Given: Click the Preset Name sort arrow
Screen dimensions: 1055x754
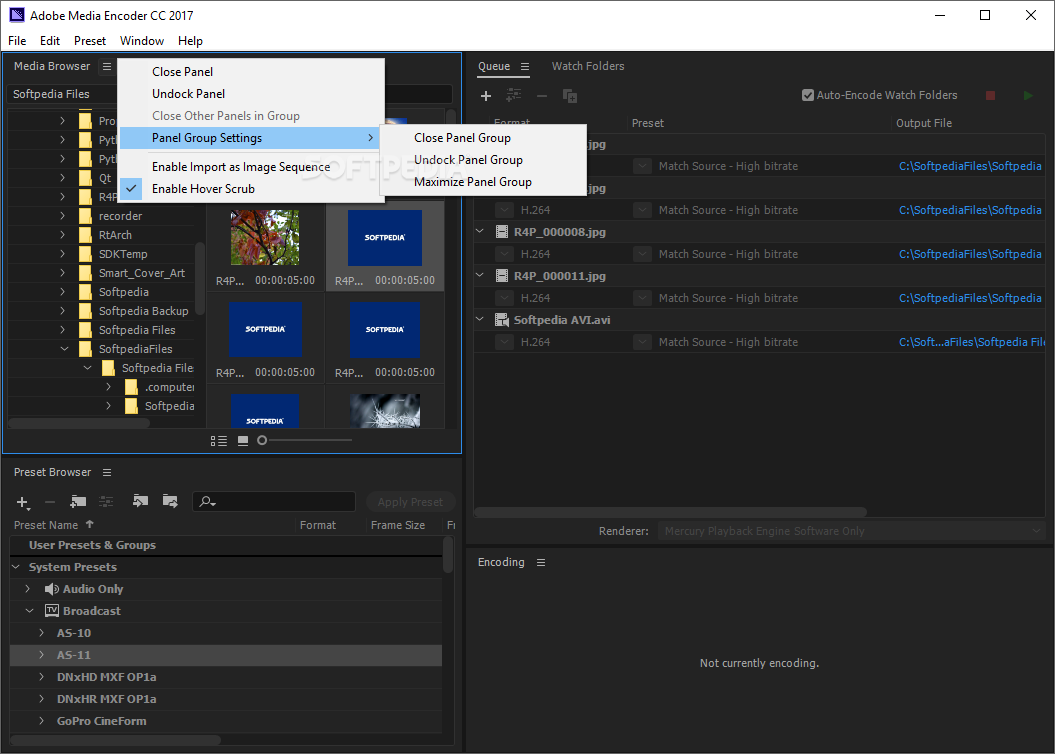Looking at the screenshot, I should pyautogui.click(x=89, y=524).
